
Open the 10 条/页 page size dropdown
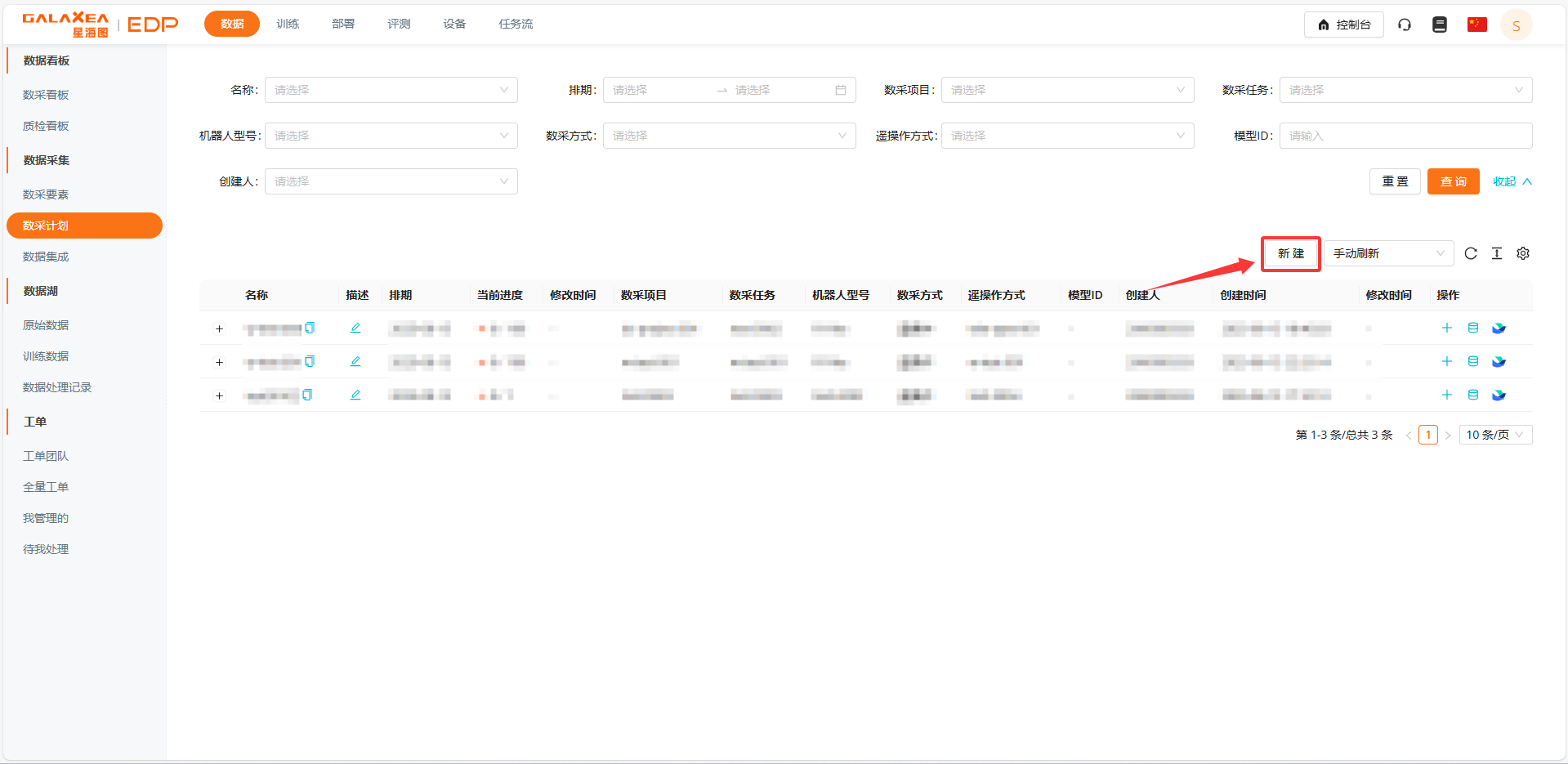coord(1494,435)
